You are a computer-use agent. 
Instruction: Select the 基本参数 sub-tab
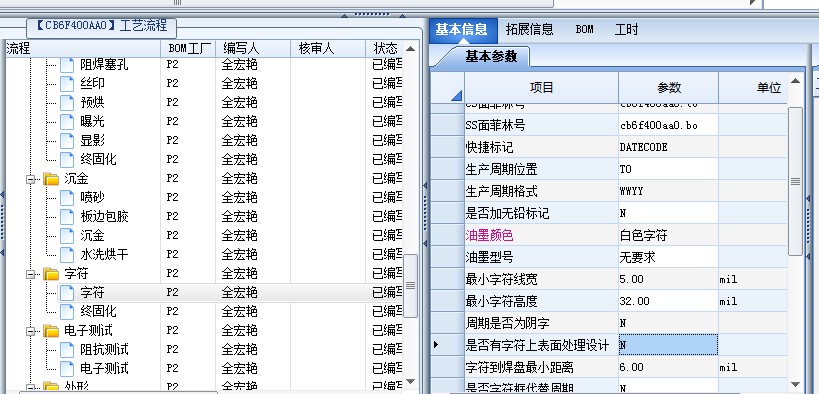pyautogui.click(x=491, y=56)
